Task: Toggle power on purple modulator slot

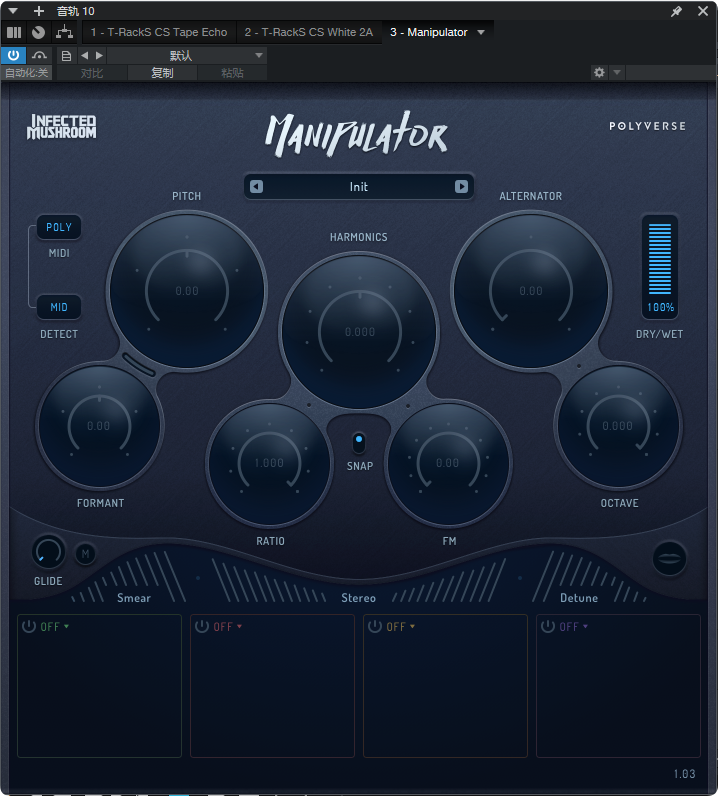Action: pyautogui.click(x=548, y=626)
